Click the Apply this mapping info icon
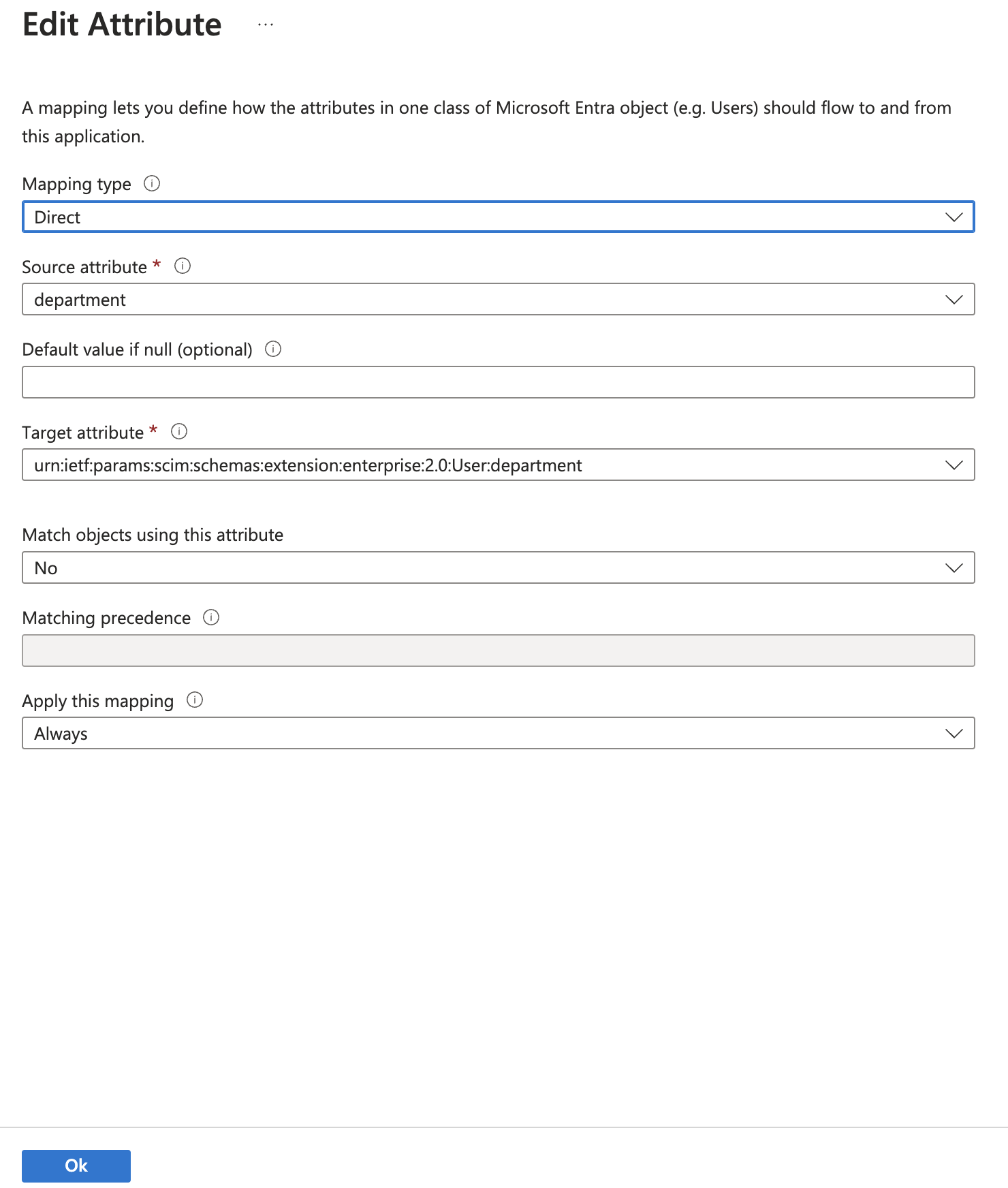Viewport: 1008px width, 1188px height. tap(195, 700)
